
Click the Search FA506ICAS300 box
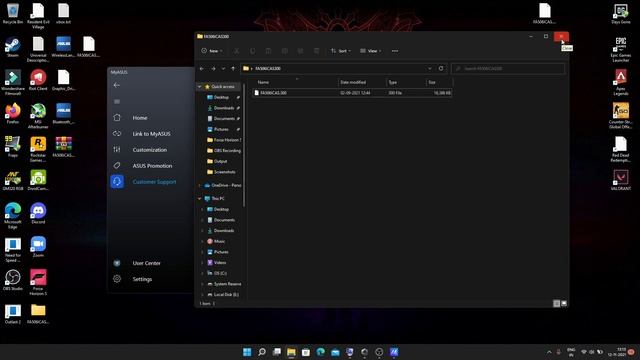[x=508, y=69]
